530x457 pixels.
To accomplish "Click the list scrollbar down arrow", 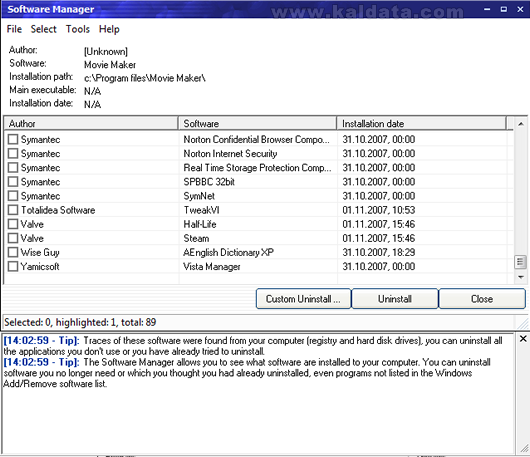I will 521,277.
